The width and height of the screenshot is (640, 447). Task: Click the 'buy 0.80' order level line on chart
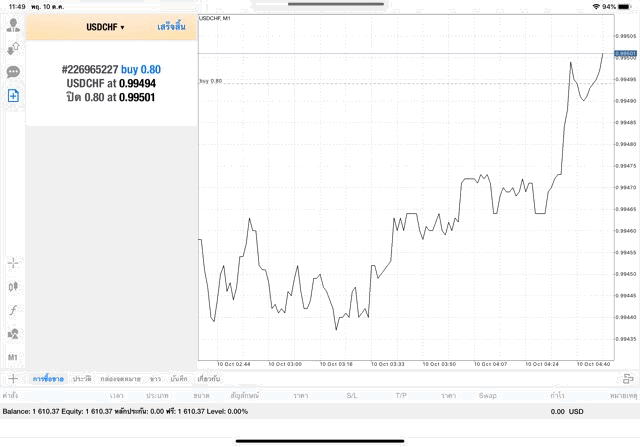[406, 83]
